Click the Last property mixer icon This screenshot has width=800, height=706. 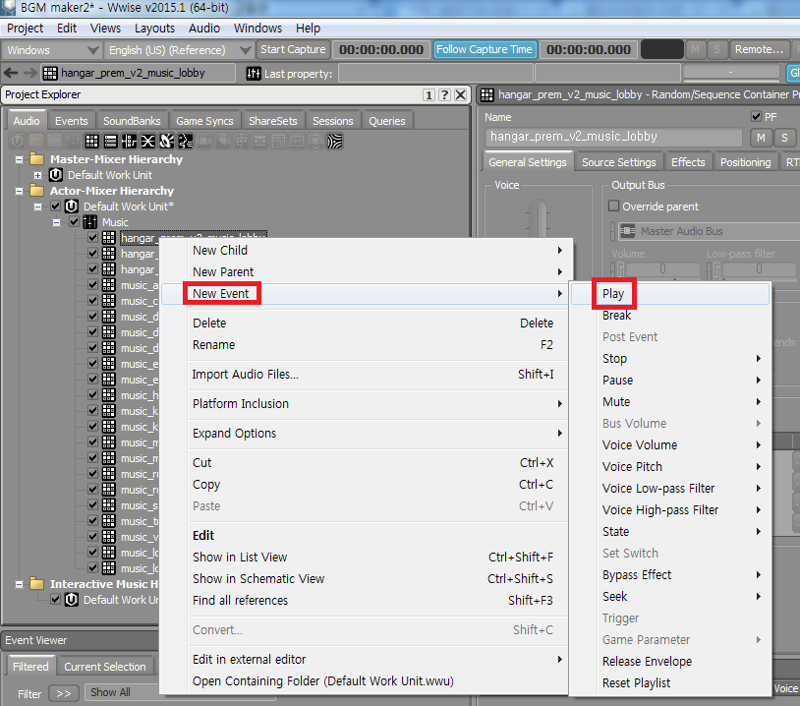(254, 73)
